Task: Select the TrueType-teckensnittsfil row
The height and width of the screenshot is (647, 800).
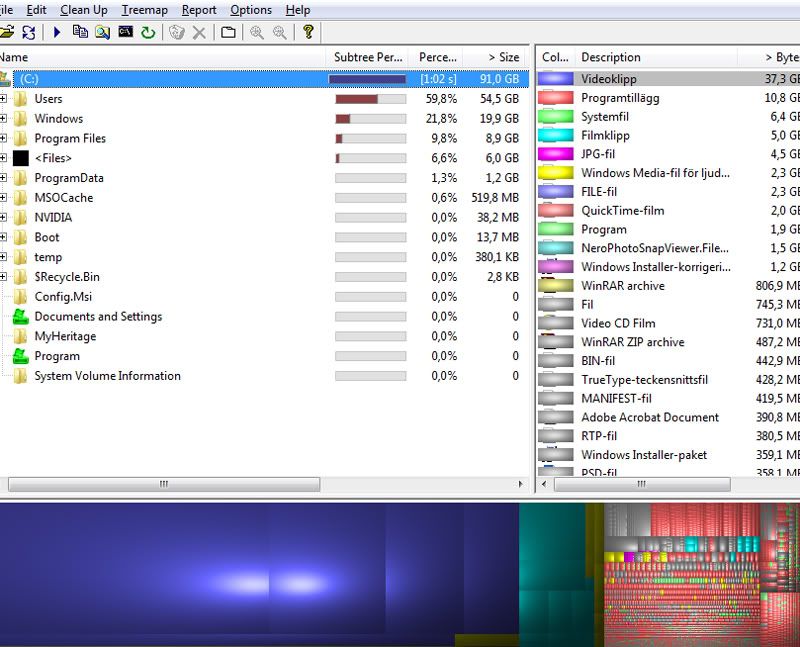Action: (668, 380)
